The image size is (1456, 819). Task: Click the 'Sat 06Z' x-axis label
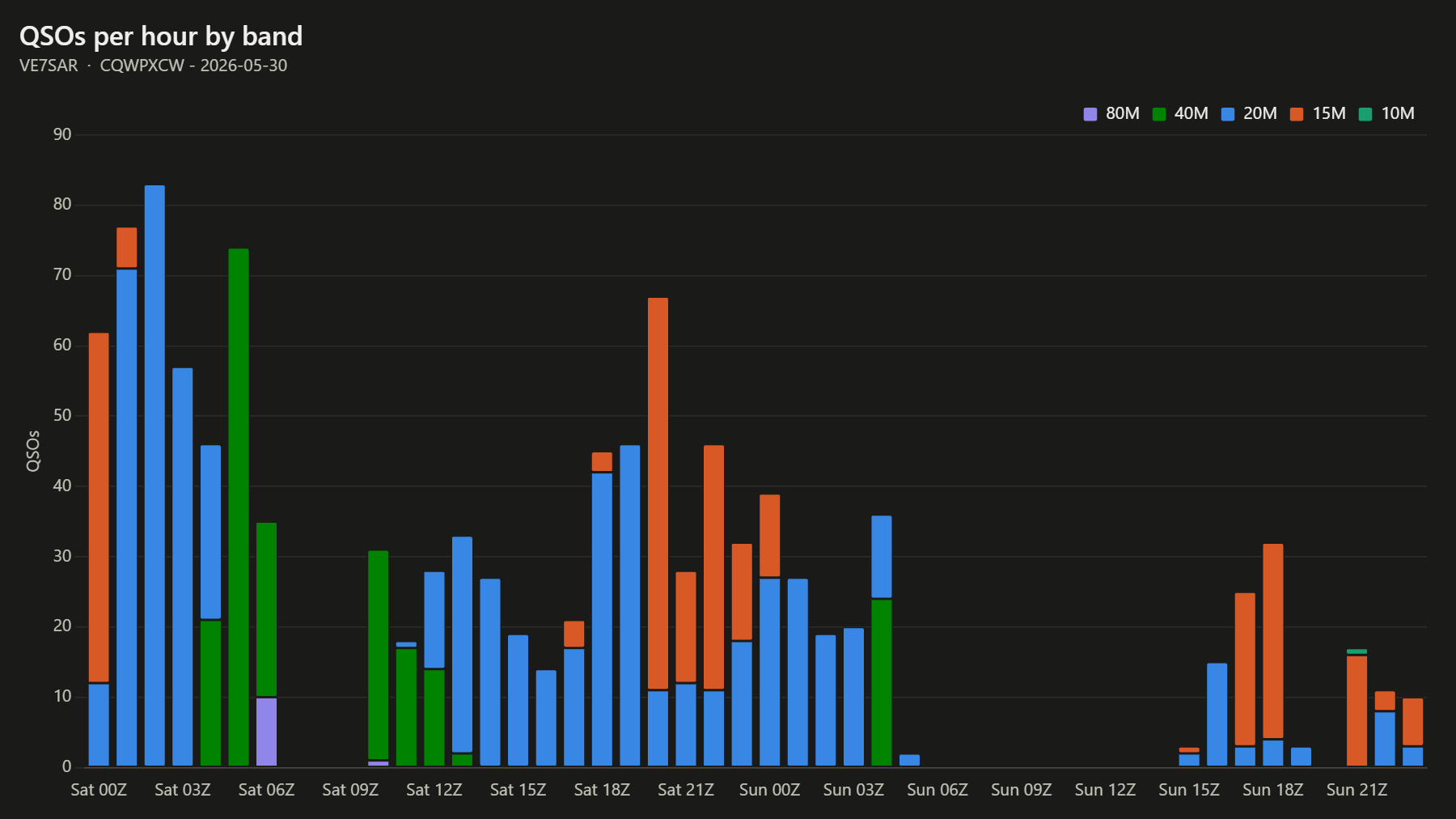click(x=266, y=790)
